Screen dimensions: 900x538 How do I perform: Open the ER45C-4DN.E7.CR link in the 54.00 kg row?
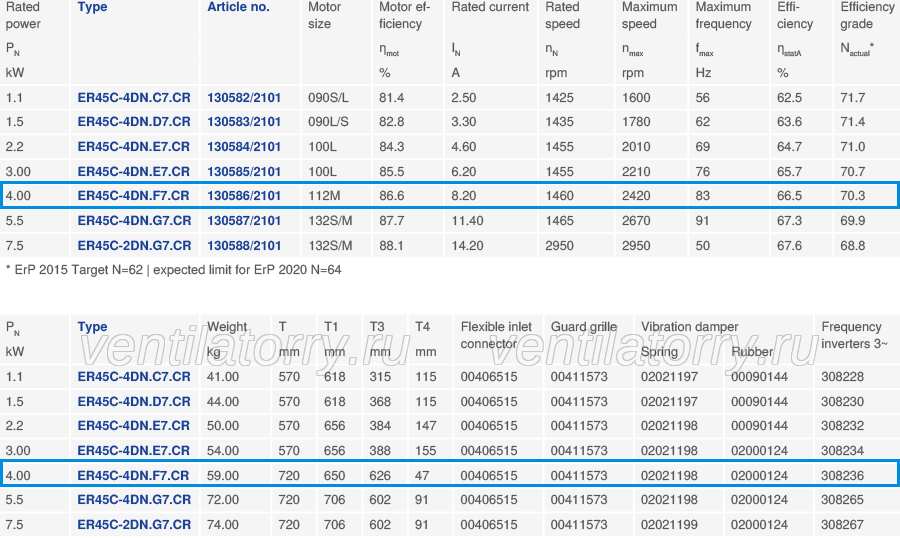pos(133,451)
